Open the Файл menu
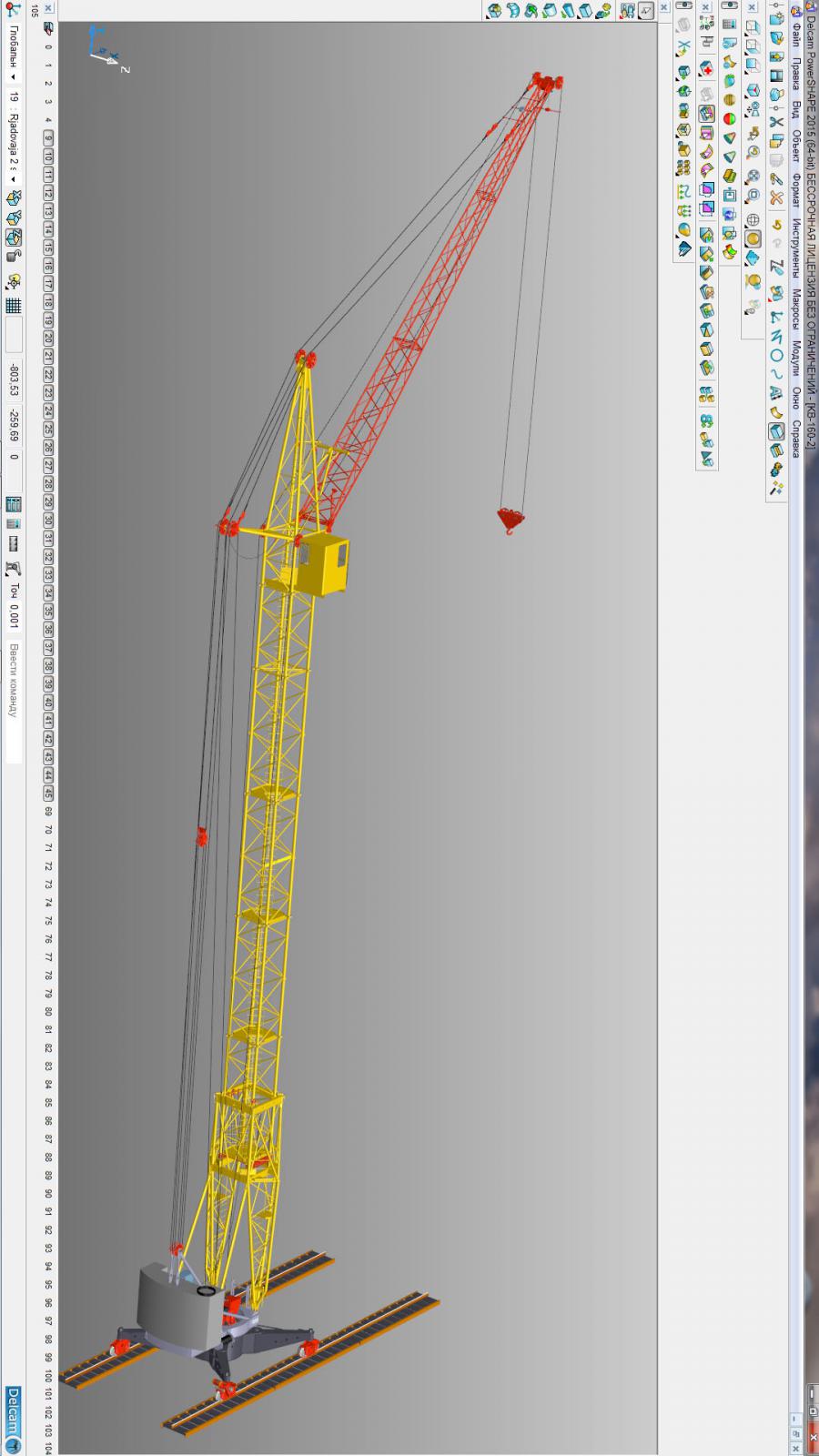 pos(795,35)
